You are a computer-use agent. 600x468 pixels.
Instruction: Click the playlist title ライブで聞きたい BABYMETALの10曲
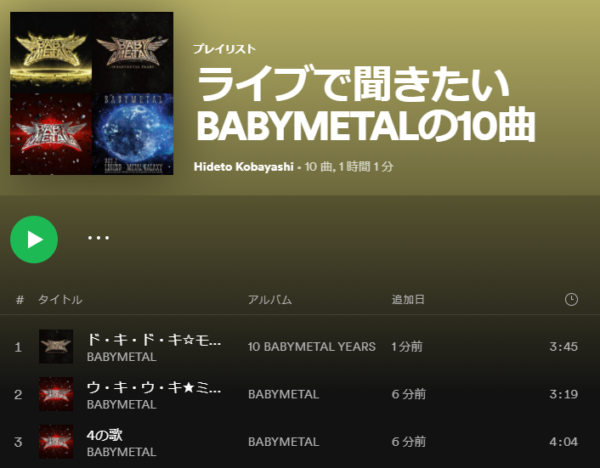point(365,104)
